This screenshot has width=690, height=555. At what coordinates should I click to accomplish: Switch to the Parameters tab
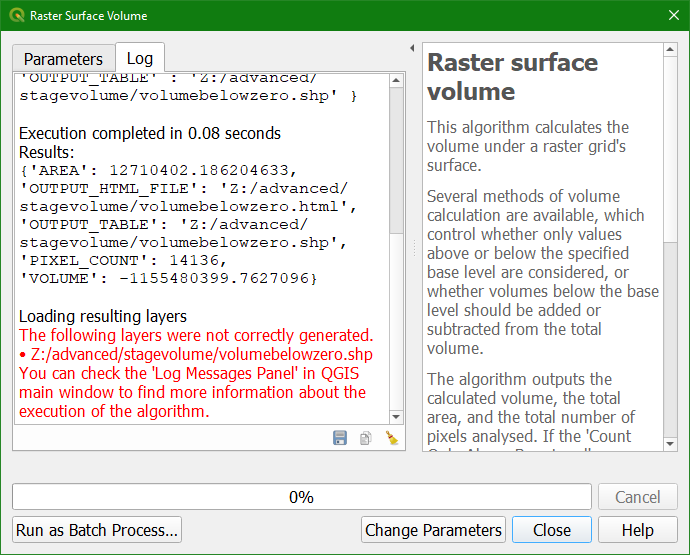(x=63, y=59)
